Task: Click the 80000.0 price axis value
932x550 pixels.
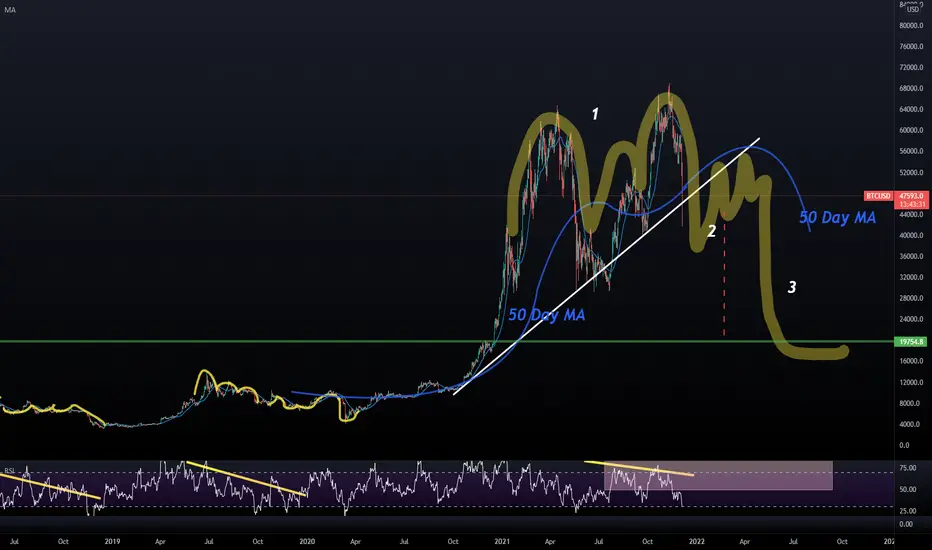Action: (x=911, y=26)
